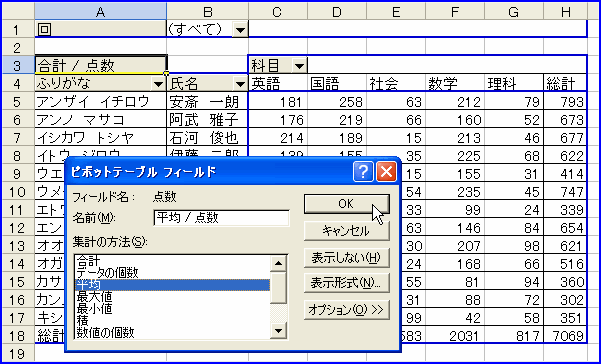Screen dimensions: 601x364
Task: Select column C header
Action: [278, 11]
